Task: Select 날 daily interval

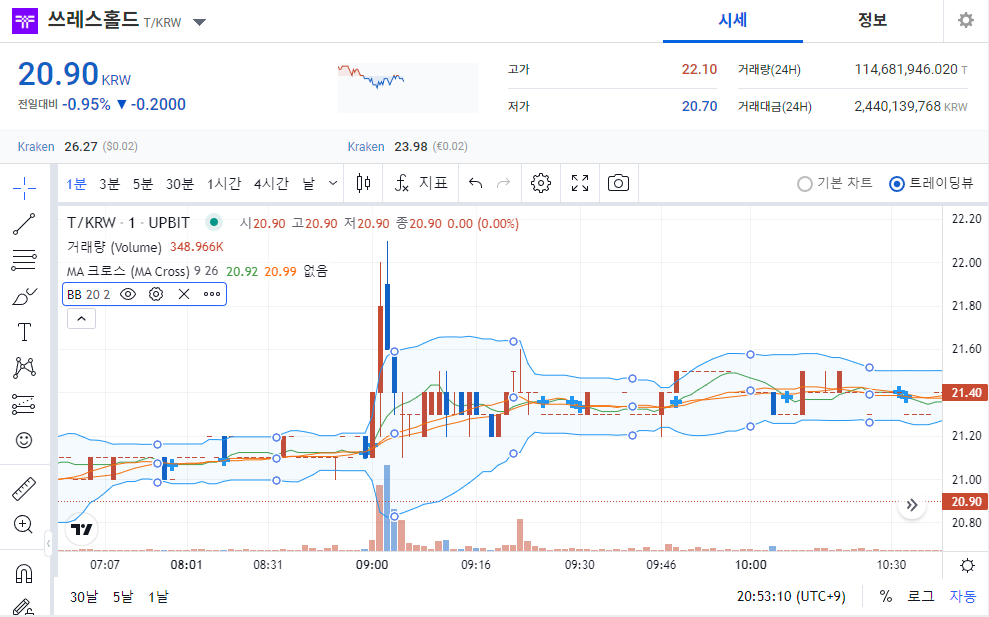Action: (308, 184)
